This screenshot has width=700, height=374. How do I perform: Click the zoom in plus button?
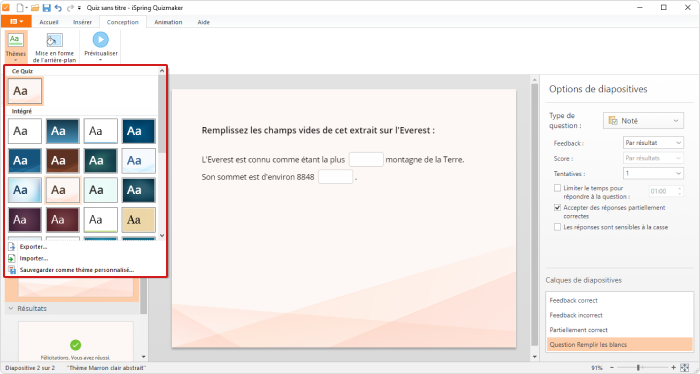tap(673, 368)
